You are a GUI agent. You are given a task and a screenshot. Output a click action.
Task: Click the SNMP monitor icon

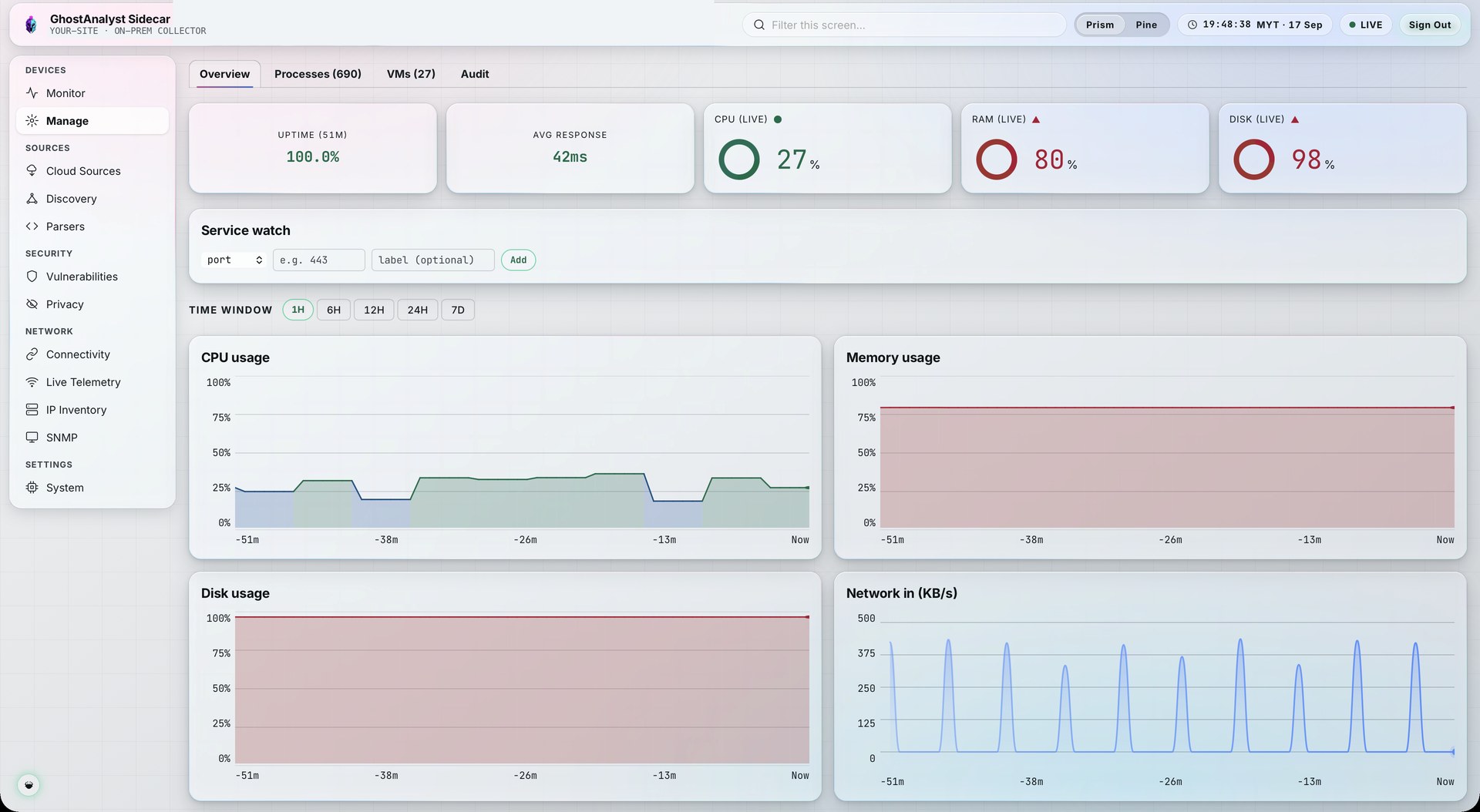(x=32, y=438)
